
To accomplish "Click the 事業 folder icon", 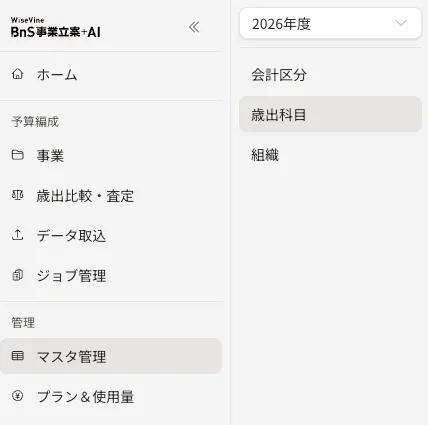I will [x=18, y=155].
